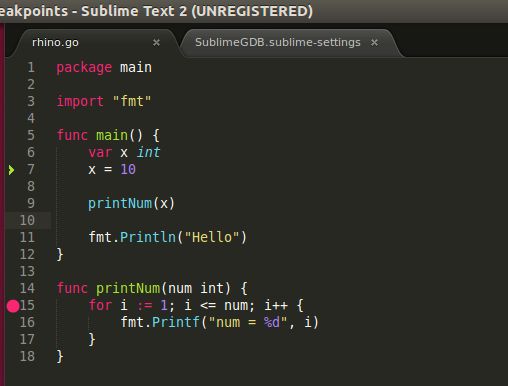Click the number 10 in 'x = 10'
Viewport: 508px width, 386px height.
pos(128,170)
